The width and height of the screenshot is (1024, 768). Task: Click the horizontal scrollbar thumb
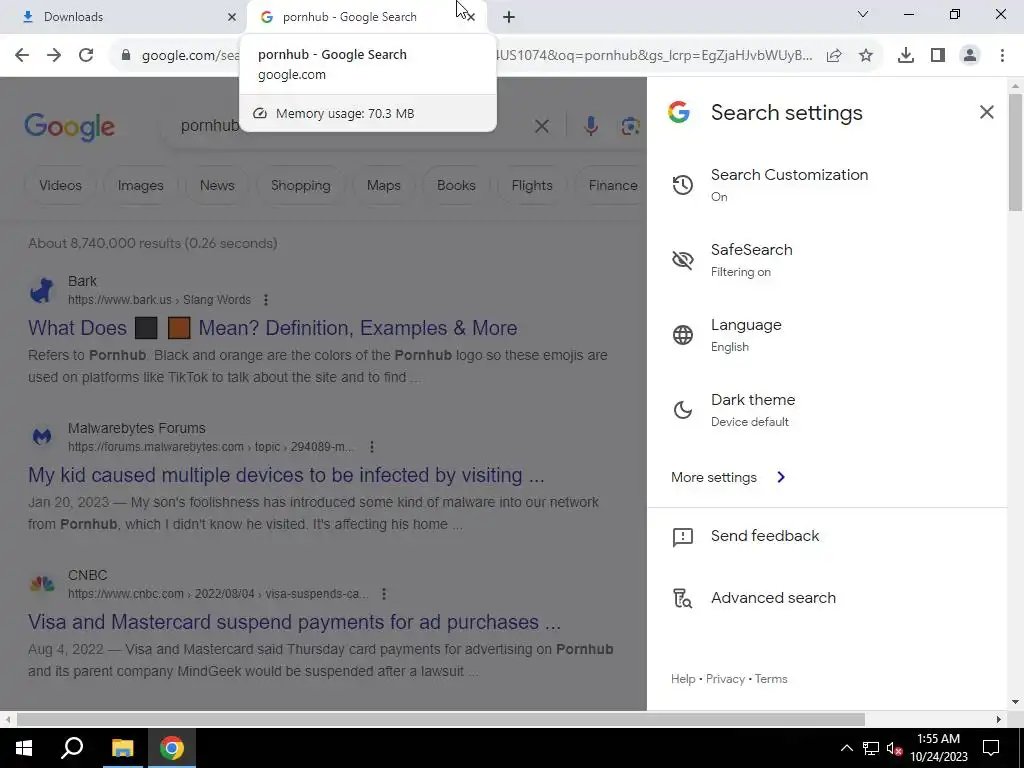pos(441,720)
